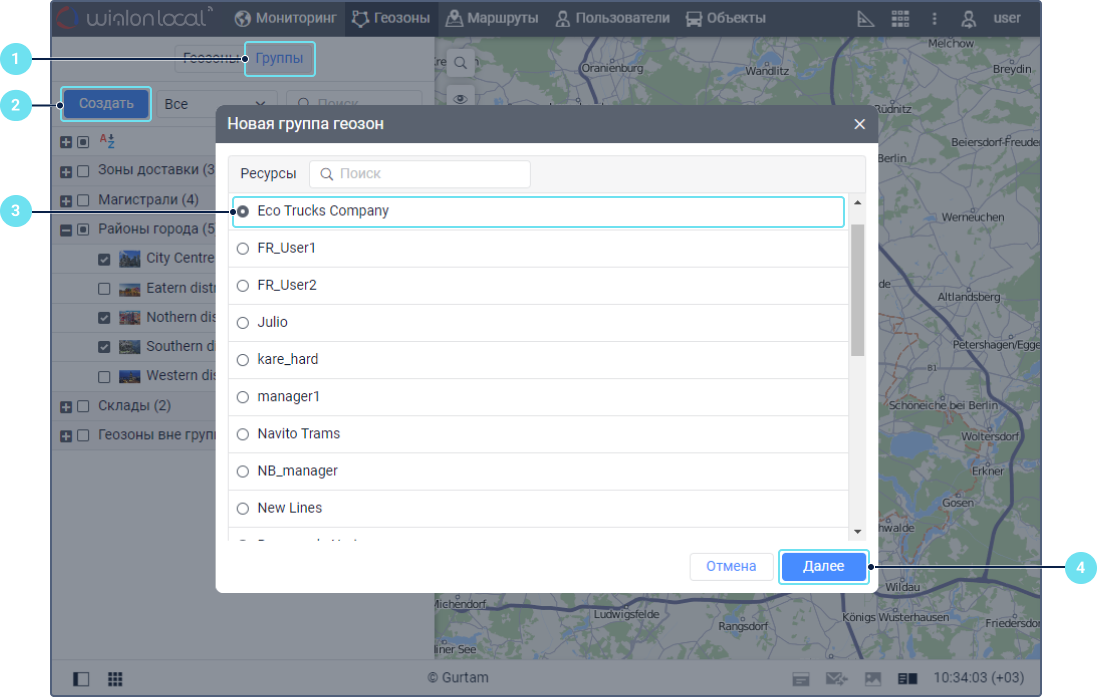The width and height of the screenshot is (1097, 697).
Task: Open the Все filter dropdown
Action: [x=216, y=104]
